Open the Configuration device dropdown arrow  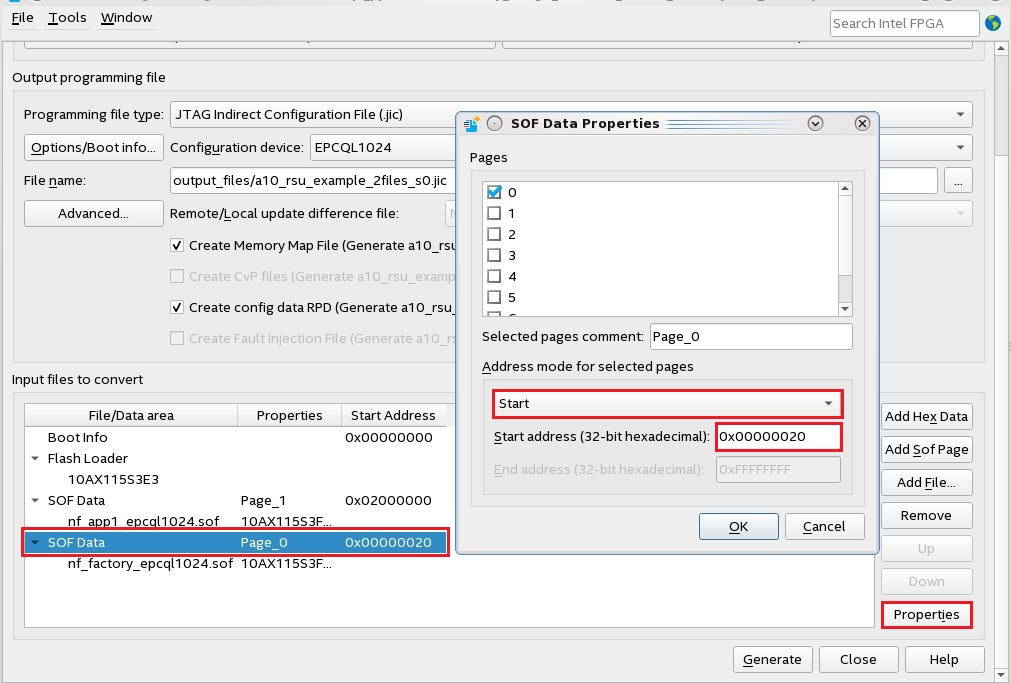coord(960,147)
